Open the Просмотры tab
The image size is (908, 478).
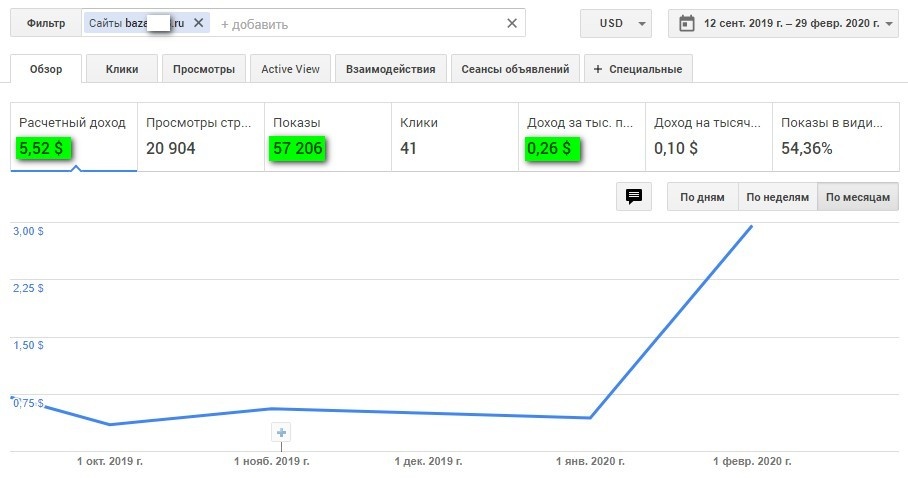point(204,69)
